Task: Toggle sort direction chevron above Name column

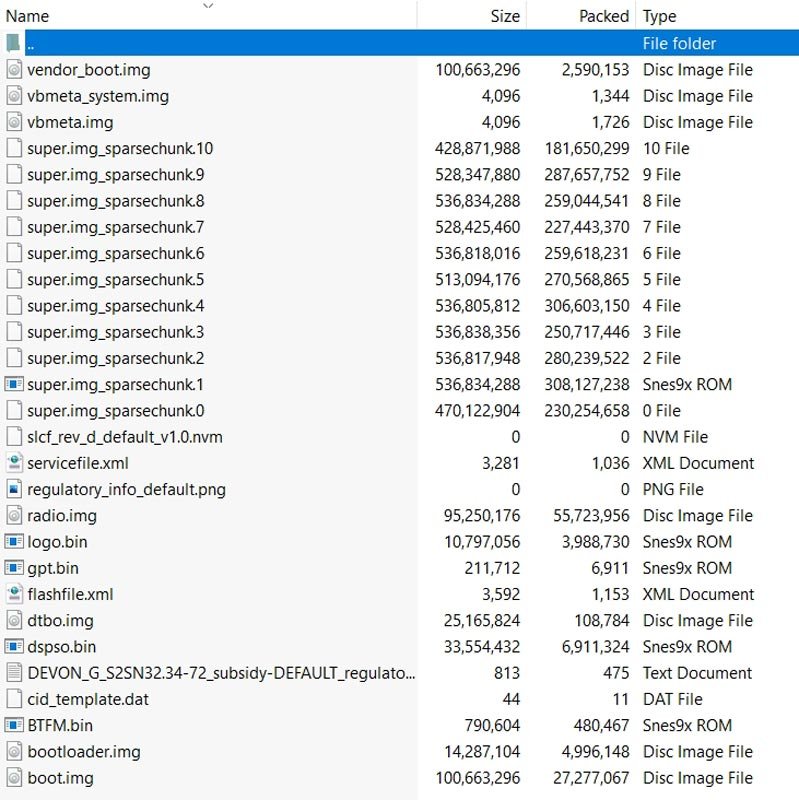Action: click(208, 5)
